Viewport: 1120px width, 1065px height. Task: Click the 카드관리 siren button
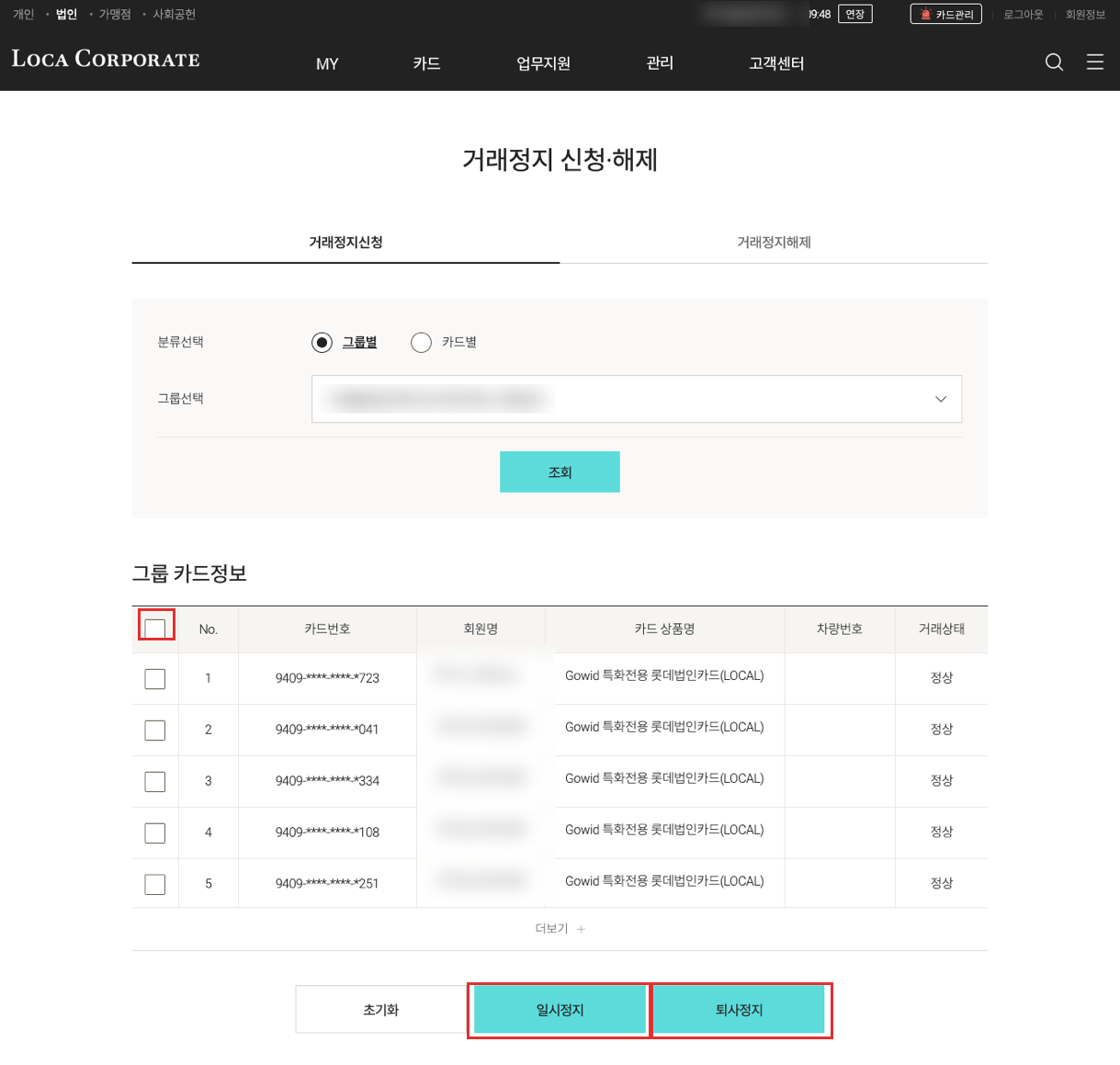click(x=945, y=14)
